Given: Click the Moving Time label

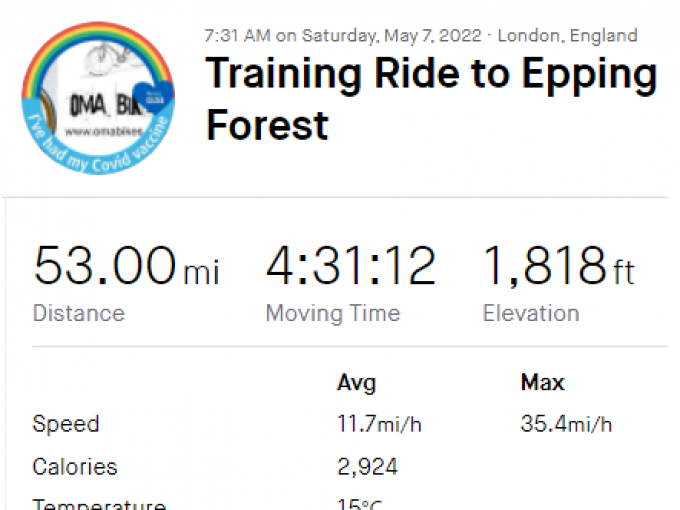Looking at the screenshot, I should point(332,313).
